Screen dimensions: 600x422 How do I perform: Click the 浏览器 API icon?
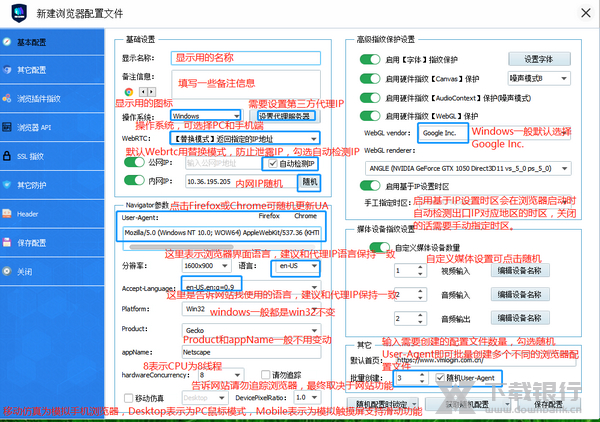point(7,127)
